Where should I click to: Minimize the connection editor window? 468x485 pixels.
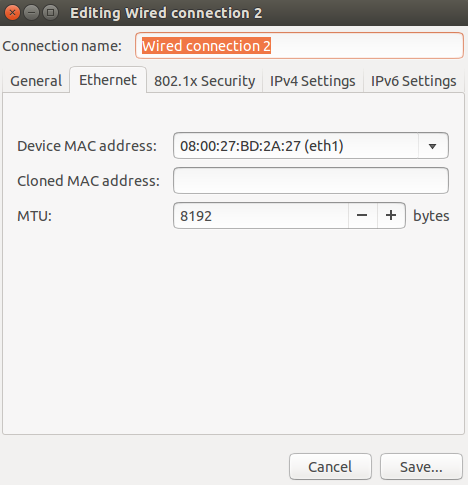click(x=32, y=13)
